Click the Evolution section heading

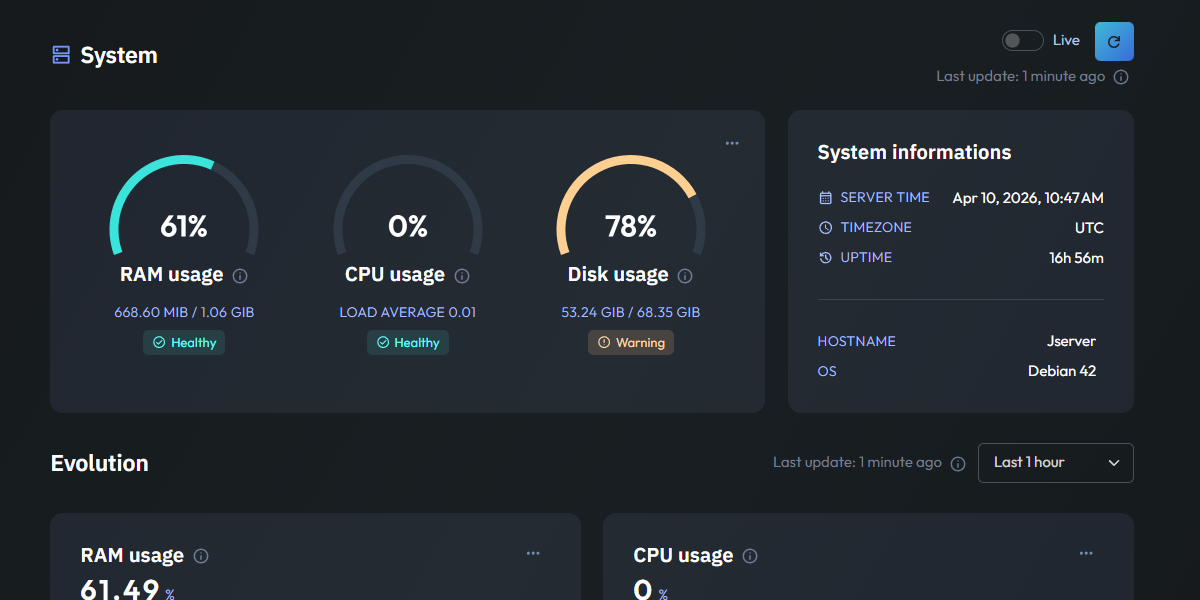click(100, 463)
